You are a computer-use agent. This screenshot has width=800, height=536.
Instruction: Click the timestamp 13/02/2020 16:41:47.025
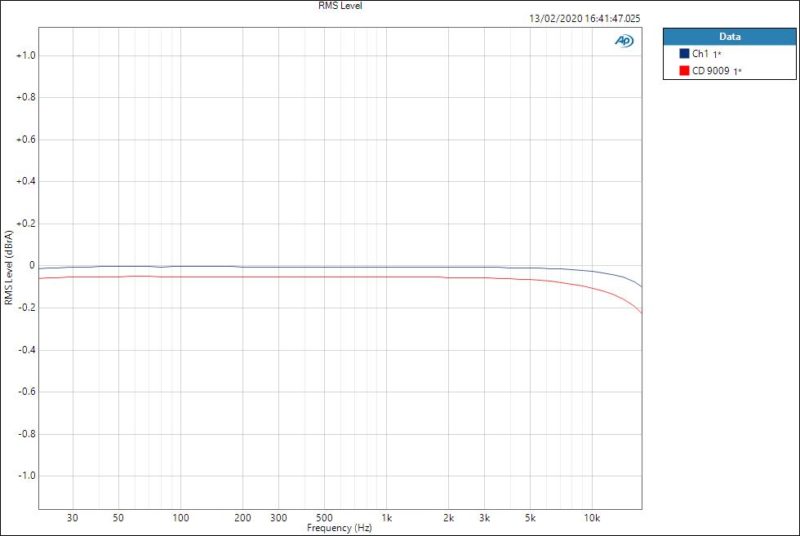585,18
